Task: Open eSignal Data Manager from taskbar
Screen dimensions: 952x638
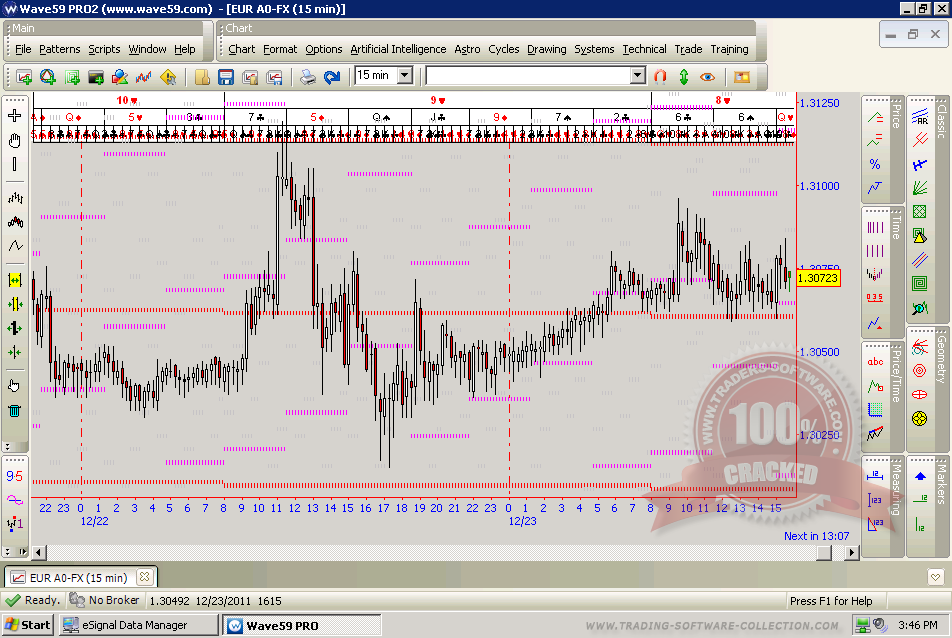Action: click(x=138, y=625)
